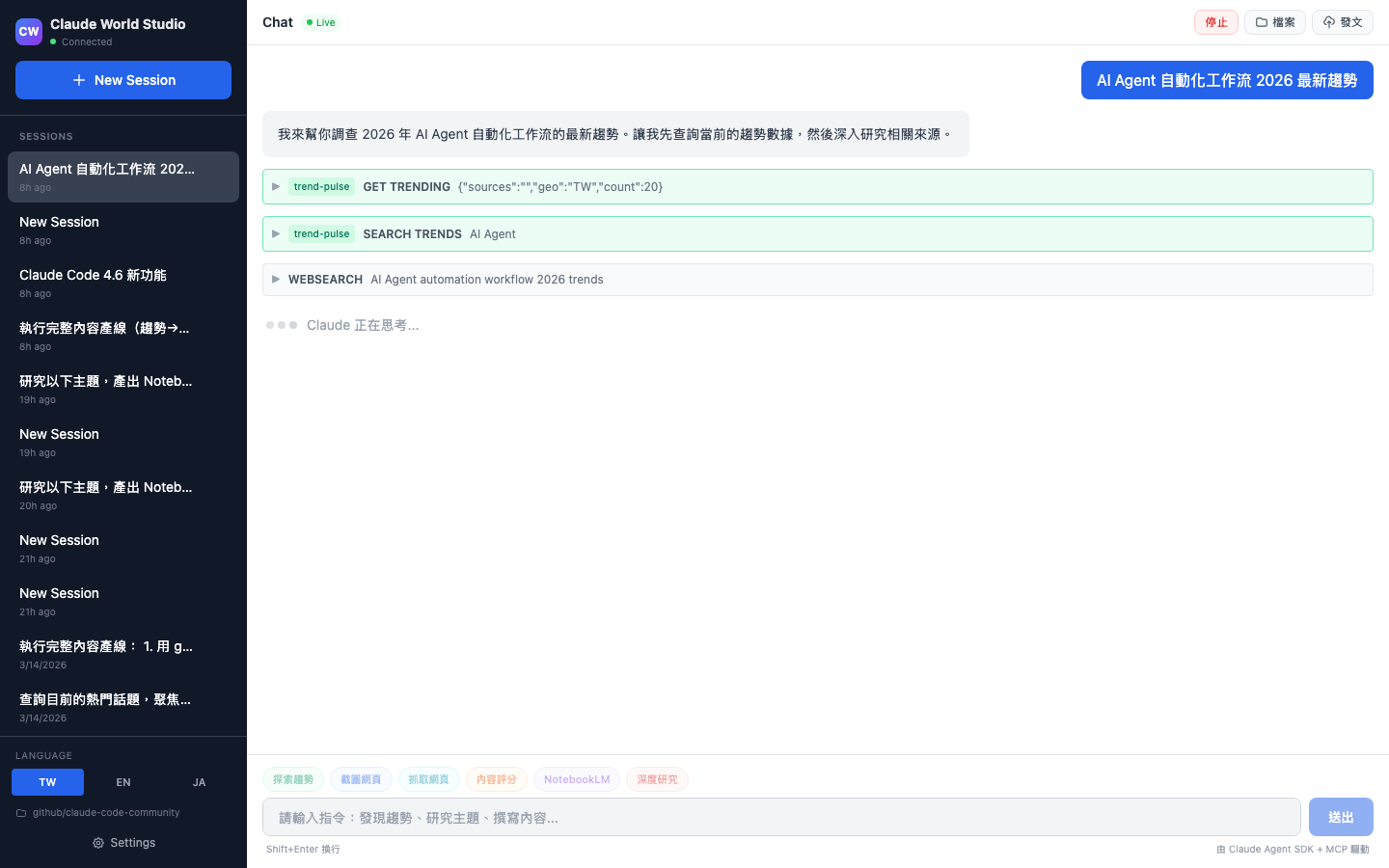Open session 執行完整內容產線（趨勢→...
The width and height of the screenshot is (1389, 868).
(x=123, y=336)
